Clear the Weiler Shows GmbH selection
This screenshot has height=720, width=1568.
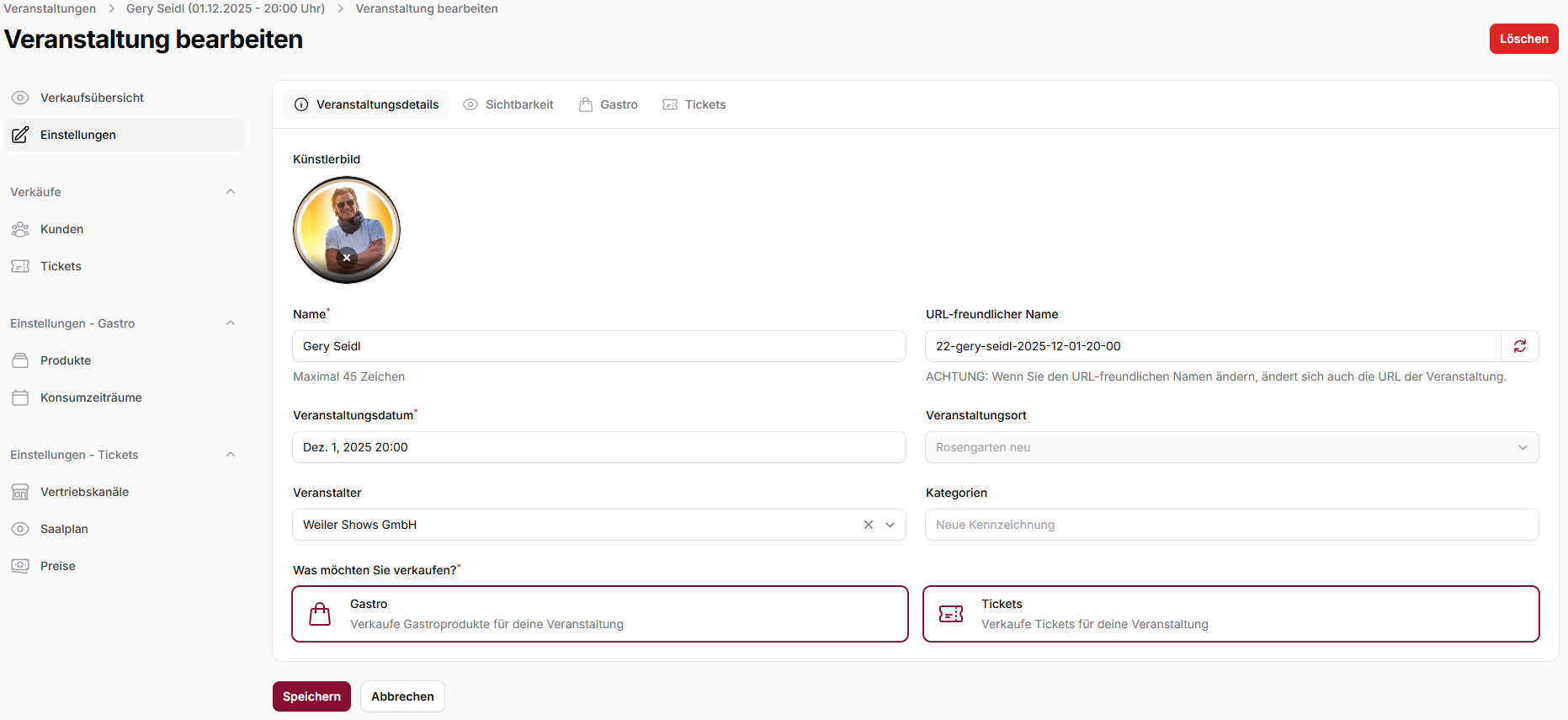(x=869, y=525)
